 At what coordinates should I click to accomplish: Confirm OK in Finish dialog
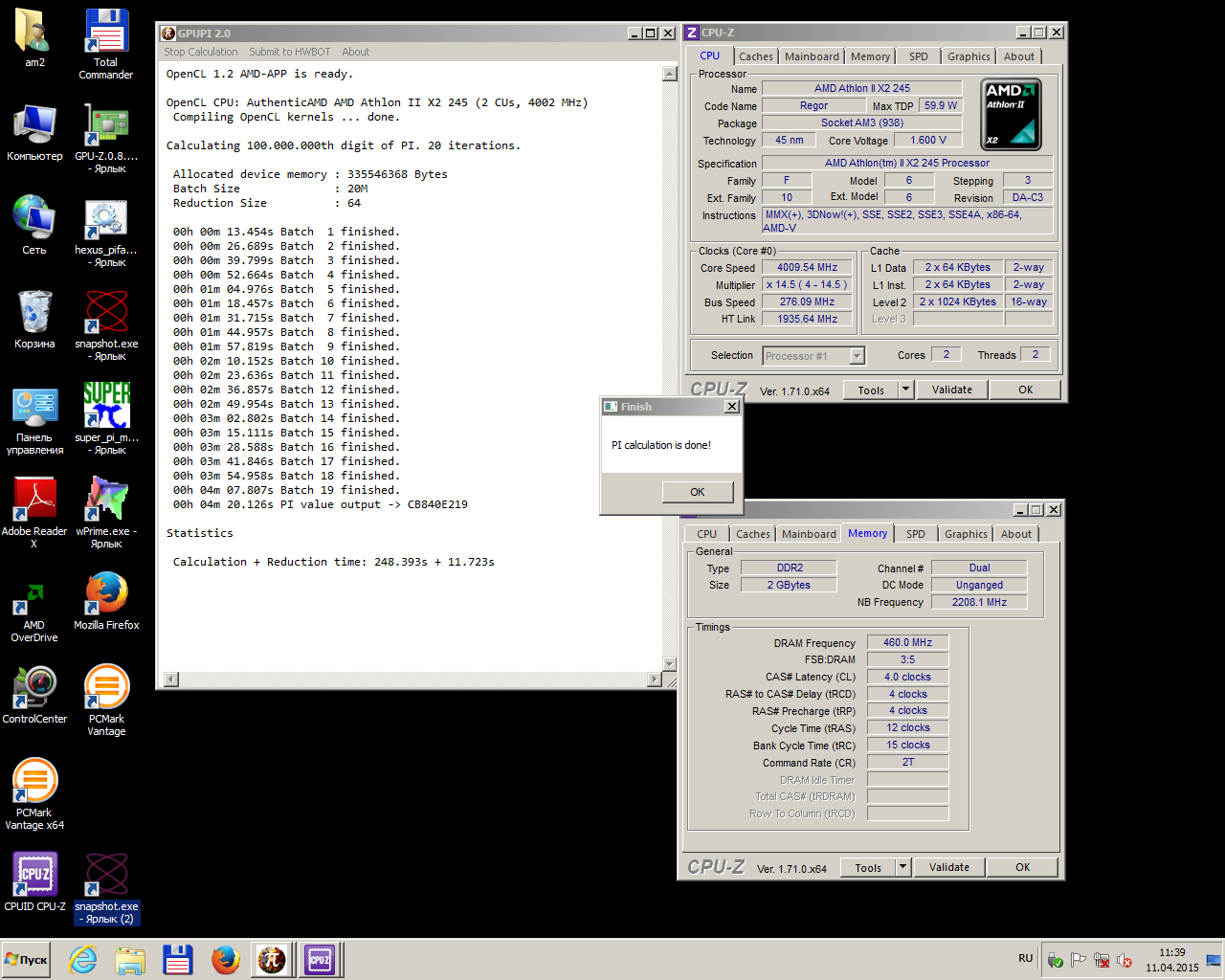point(698,492)
